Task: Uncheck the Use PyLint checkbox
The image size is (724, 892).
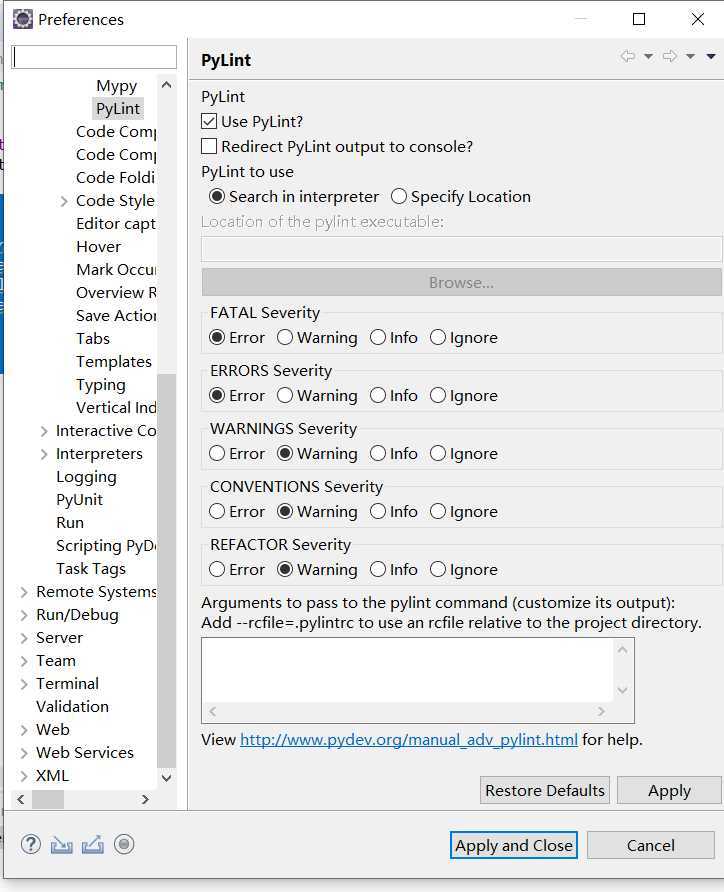Action: [x=209, y=121]
